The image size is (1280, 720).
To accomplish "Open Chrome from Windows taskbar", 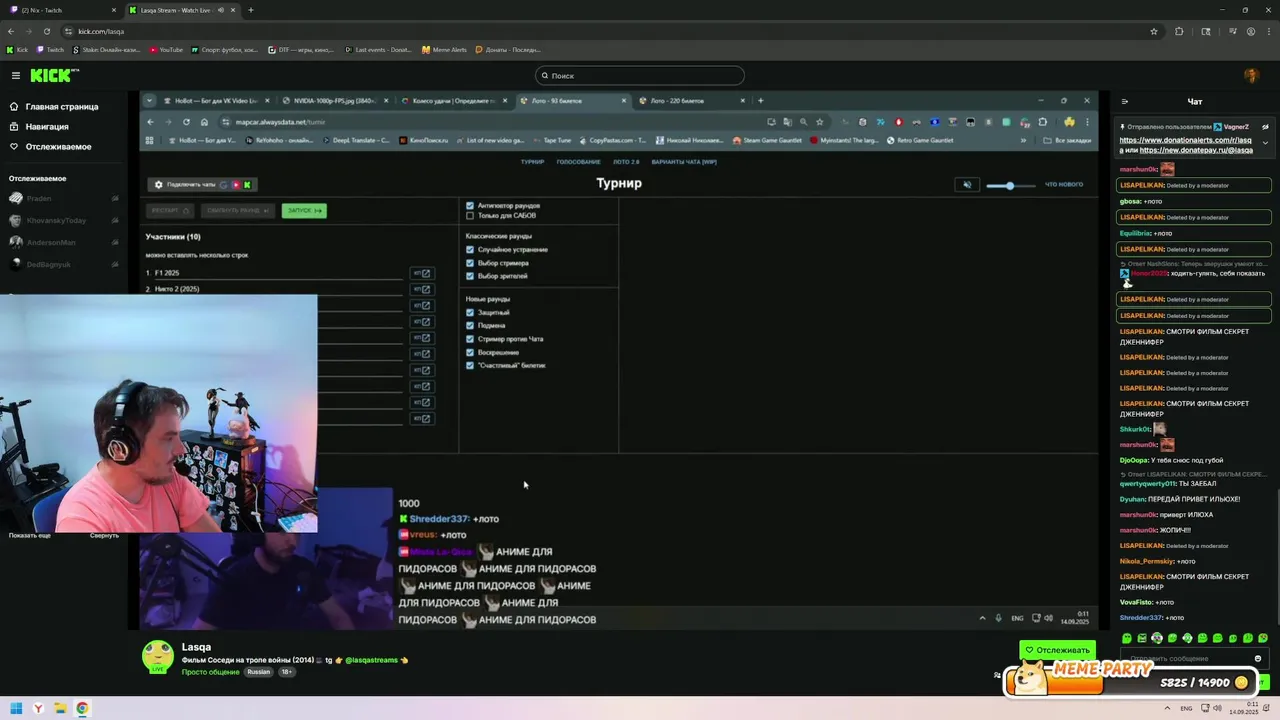I will (x=82, y=709).
